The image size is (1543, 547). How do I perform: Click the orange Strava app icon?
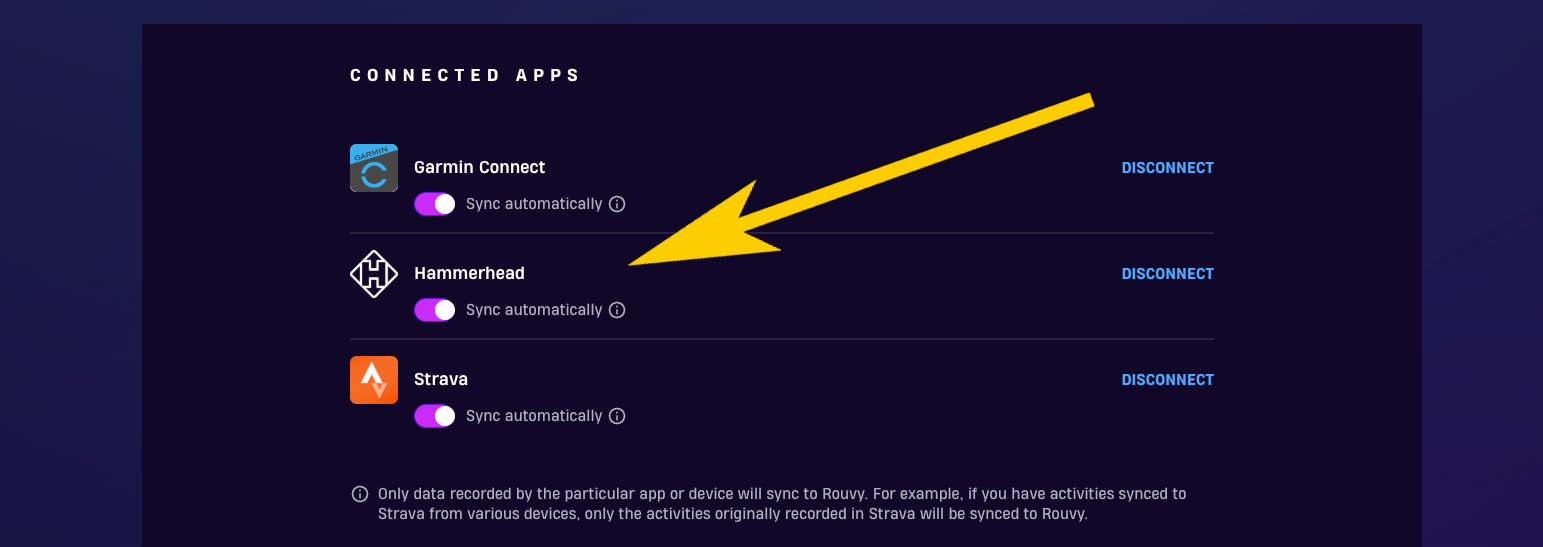[374, 380]
